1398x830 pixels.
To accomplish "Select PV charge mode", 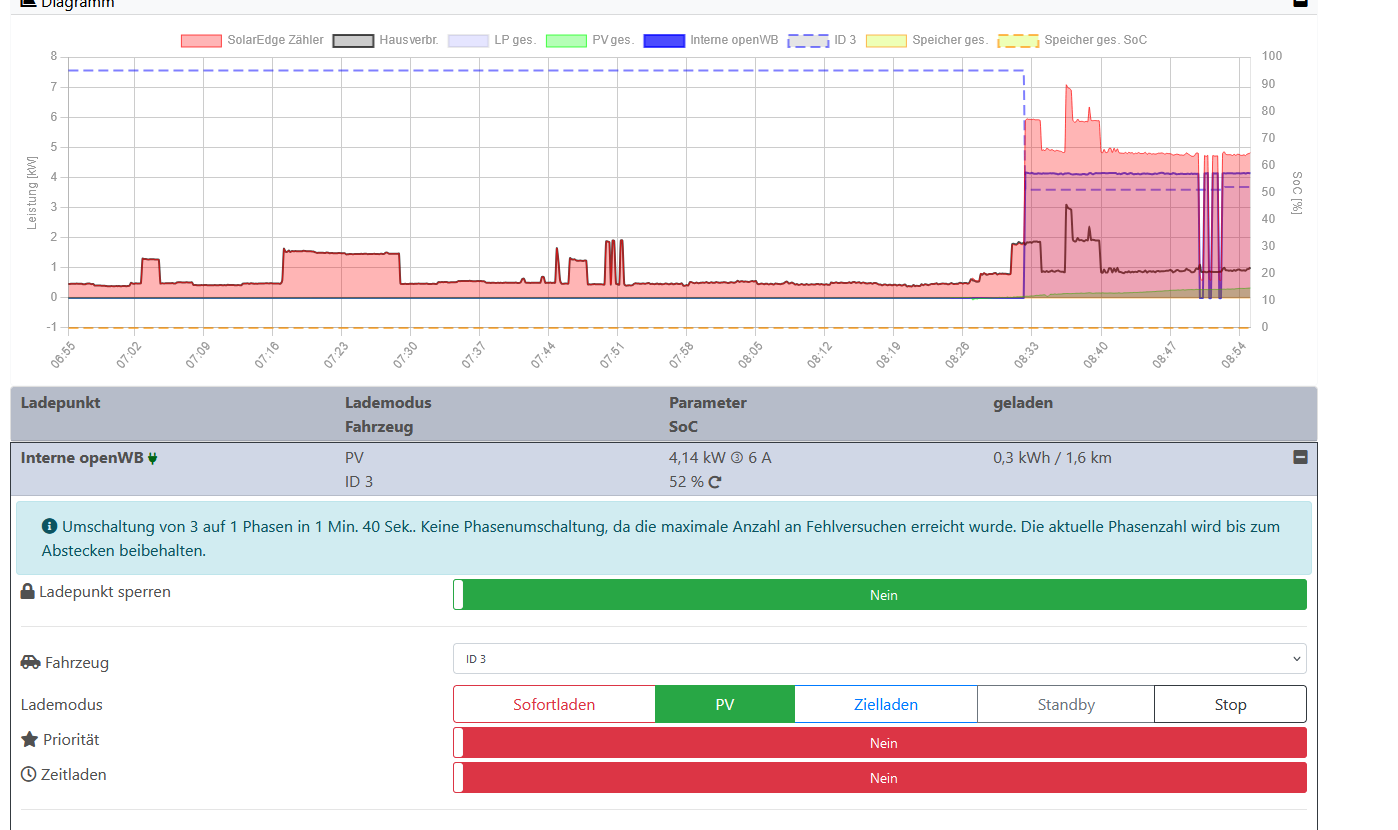I will pyautogui.click(x=725, y=704).
